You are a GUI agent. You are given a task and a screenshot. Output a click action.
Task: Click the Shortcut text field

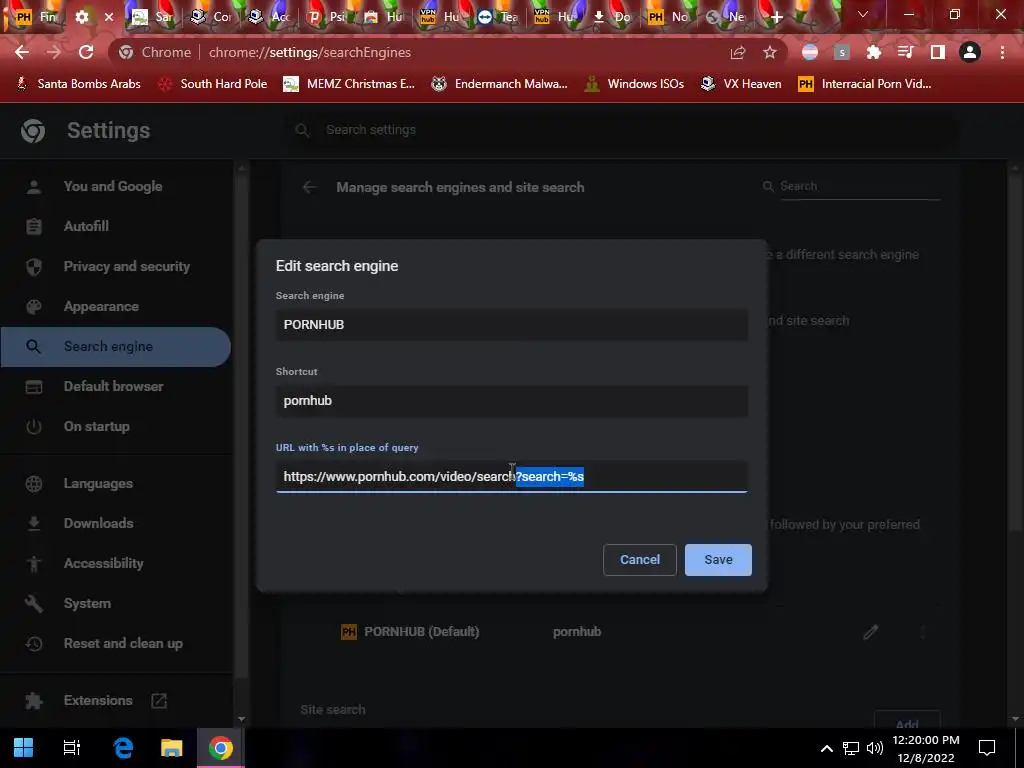[512, 400]
